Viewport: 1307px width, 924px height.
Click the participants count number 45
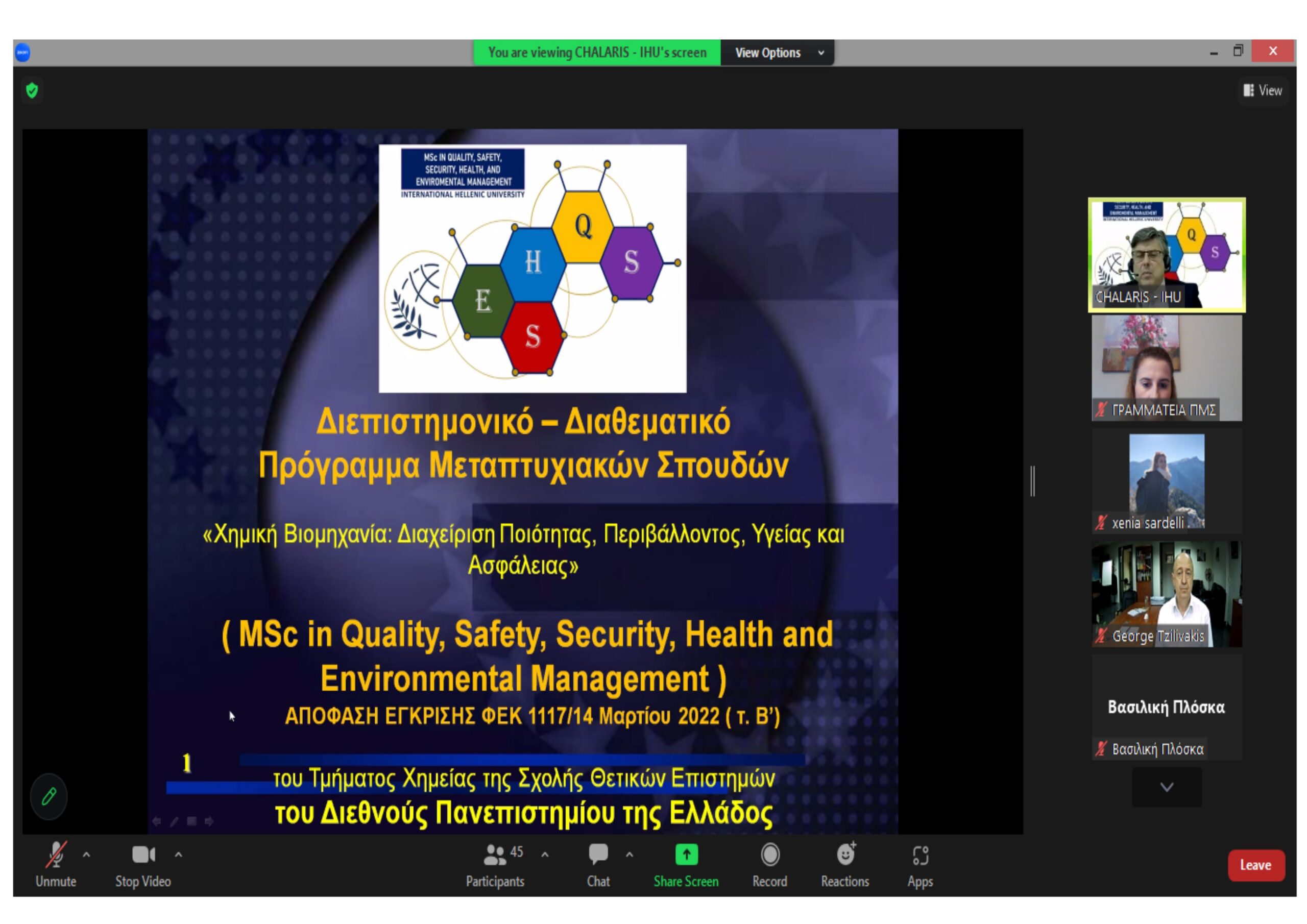516,852
